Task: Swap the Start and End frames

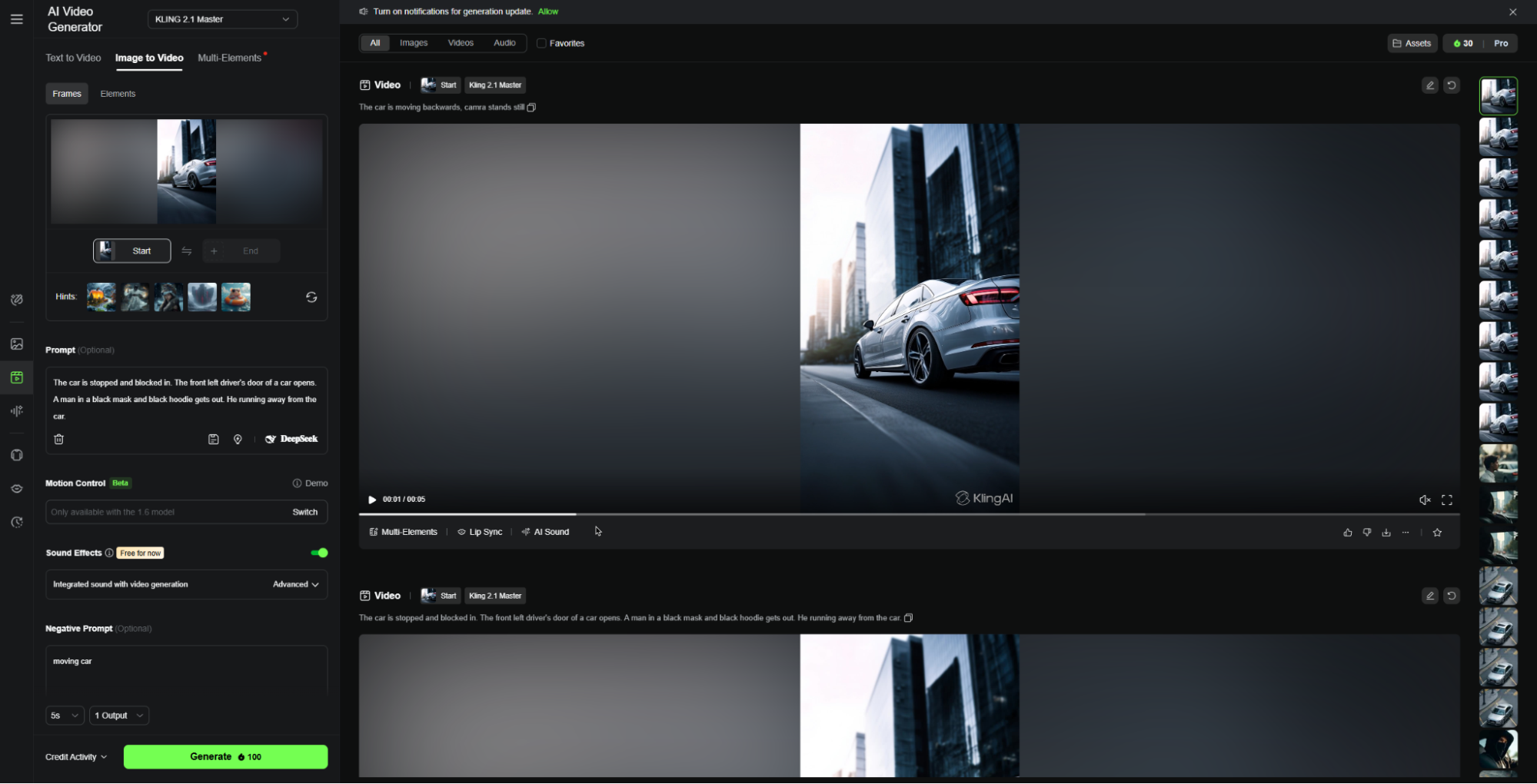Action: coord(187,251)
